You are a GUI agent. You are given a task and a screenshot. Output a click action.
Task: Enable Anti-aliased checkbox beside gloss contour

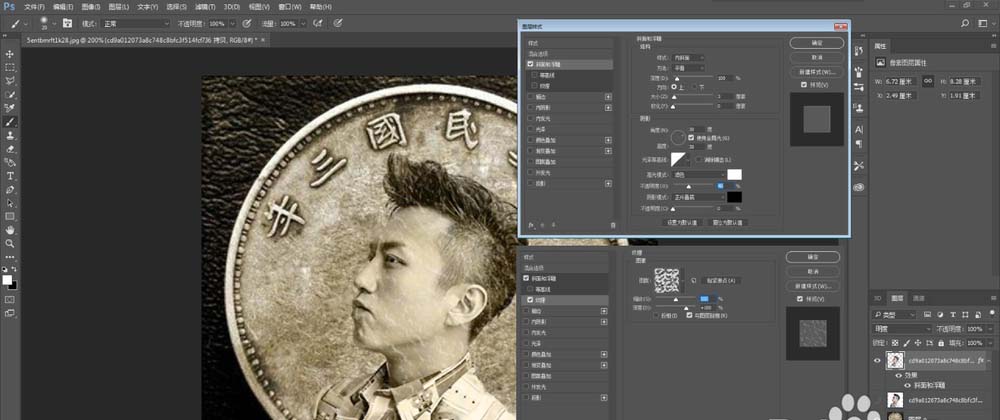click(698, 159)
